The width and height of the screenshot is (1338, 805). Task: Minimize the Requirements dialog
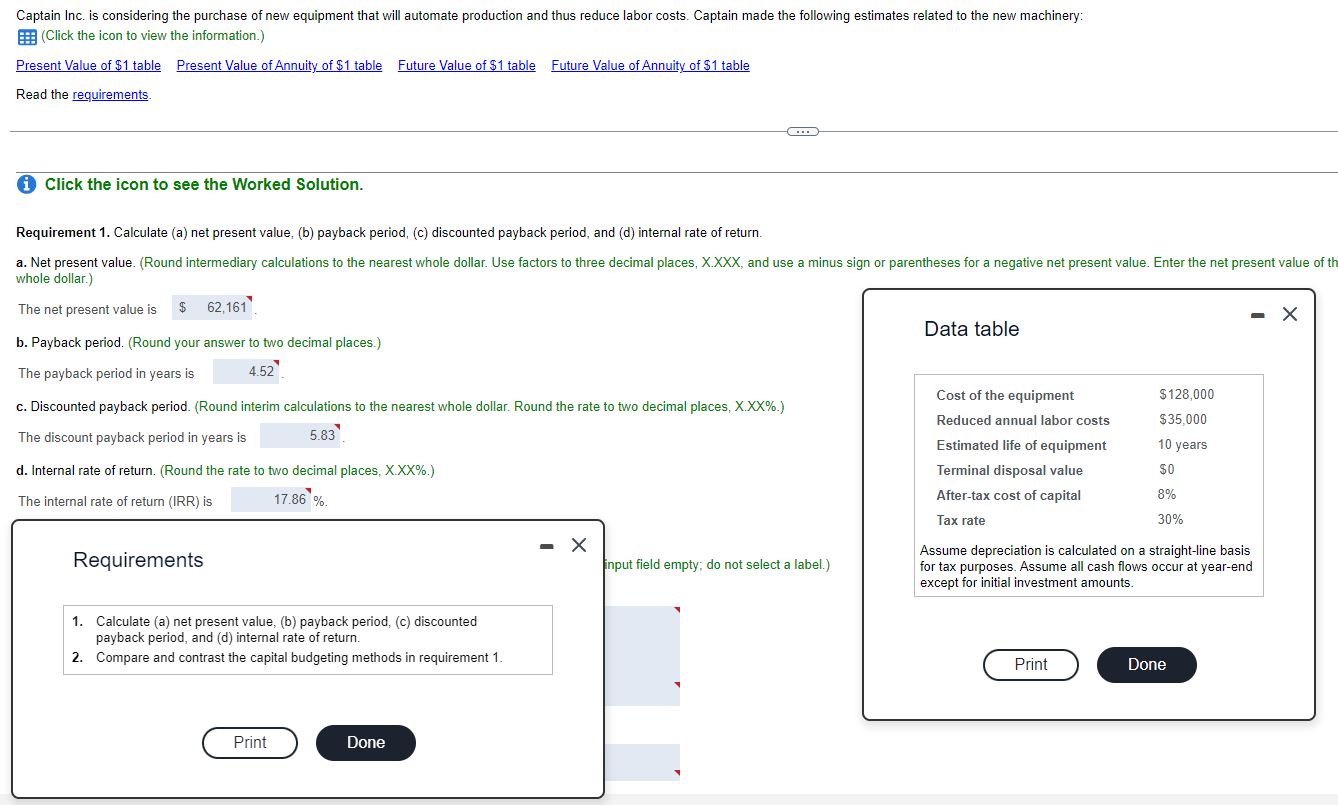pyautogui.click(x=546, y=546)
